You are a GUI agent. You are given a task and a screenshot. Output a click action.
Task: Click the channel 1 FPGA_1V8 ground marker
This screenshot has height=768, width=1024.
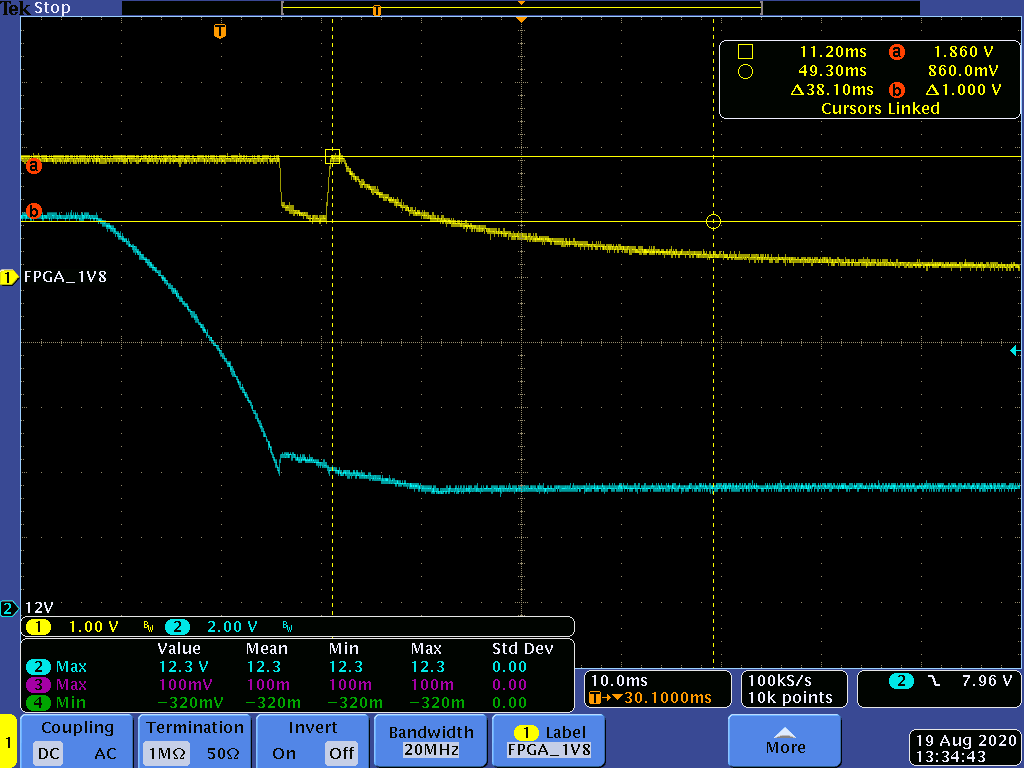click(x=8, y=277)
